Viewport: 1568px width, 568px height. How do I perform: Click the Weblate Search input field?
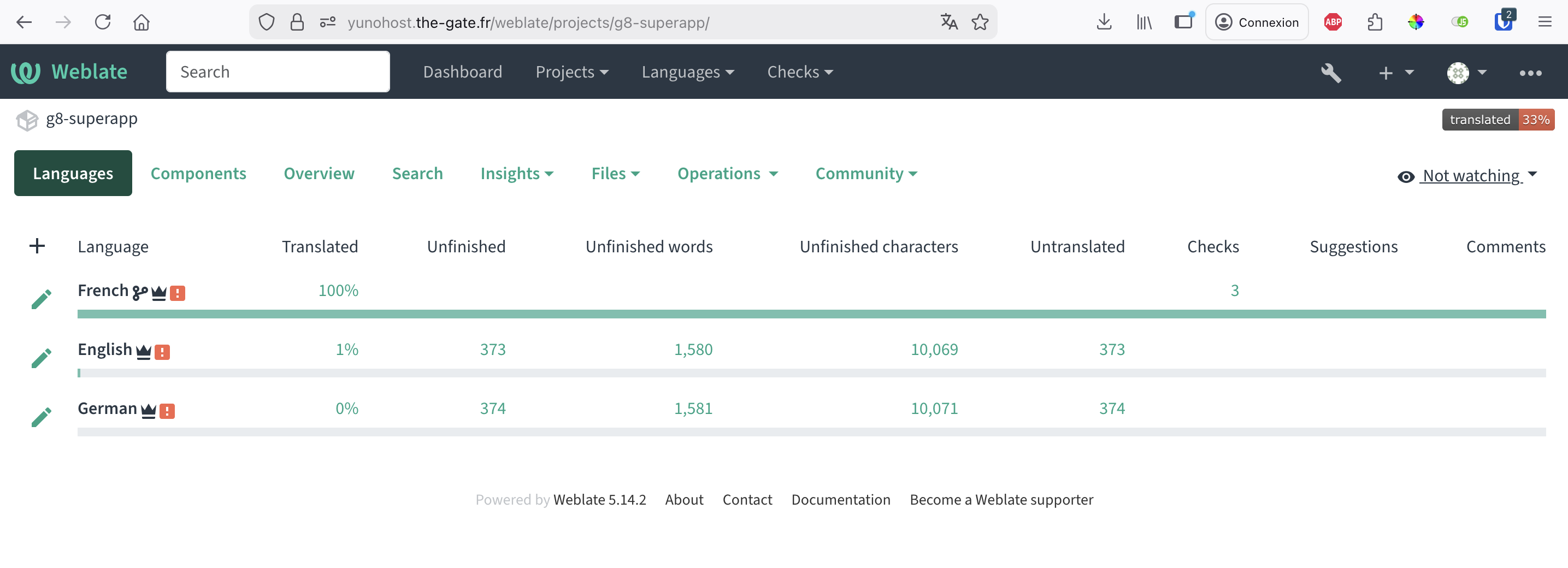(x=278, y=72)
